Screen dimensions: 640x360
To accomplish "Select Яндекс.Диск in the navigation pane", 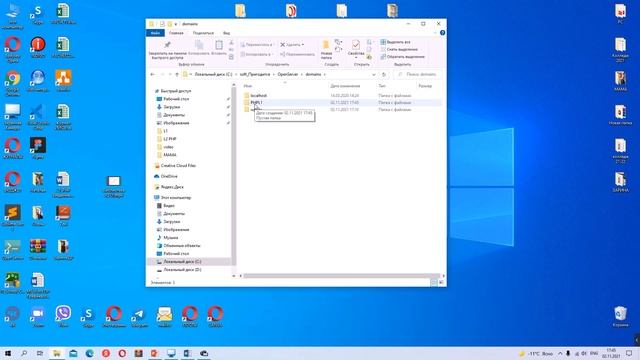I will (x=172, y=187).
